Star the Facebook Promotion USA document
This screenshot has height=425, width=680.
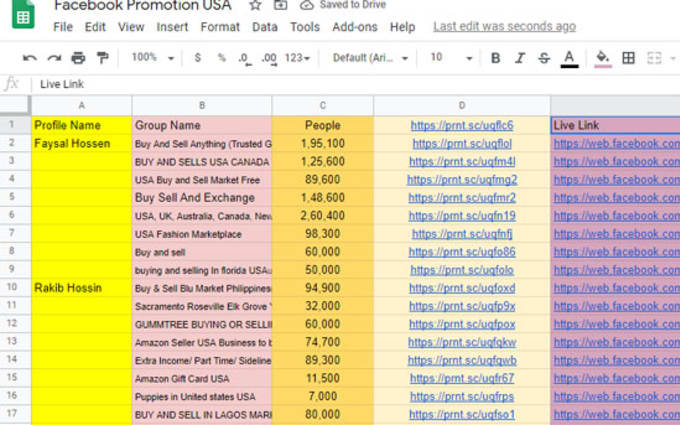tap(255, 5)
